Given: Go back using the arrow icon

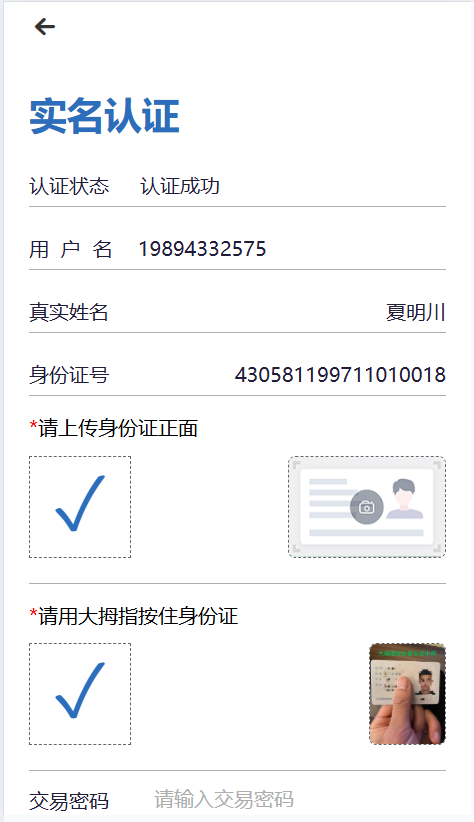Looking at the screenshot, I should pyautogui.click(x=45, y=26).
